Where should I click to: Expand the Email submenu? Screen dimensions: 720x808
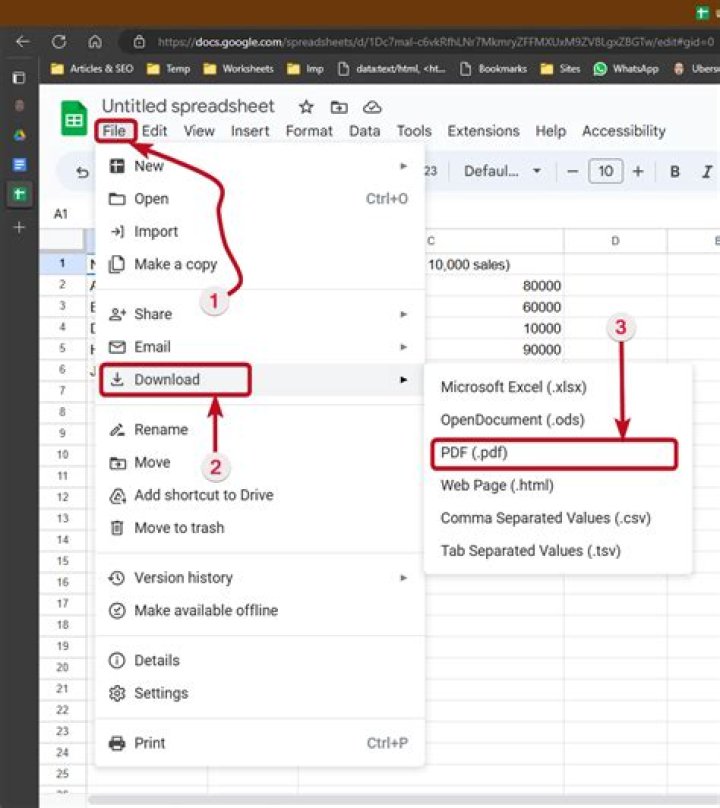pyautogui.click(x=260, y=347)
